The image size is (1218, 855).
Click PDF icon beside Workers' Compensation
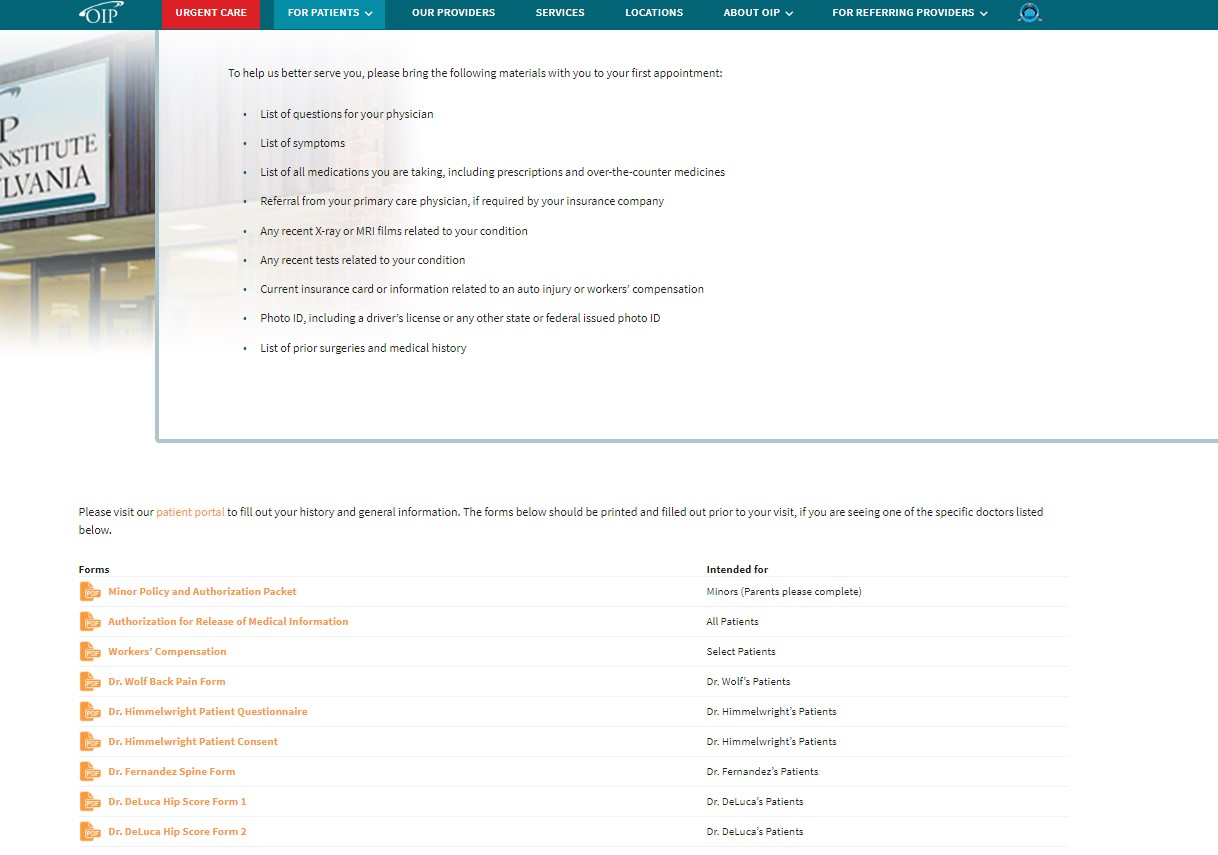tap(91, 652)
